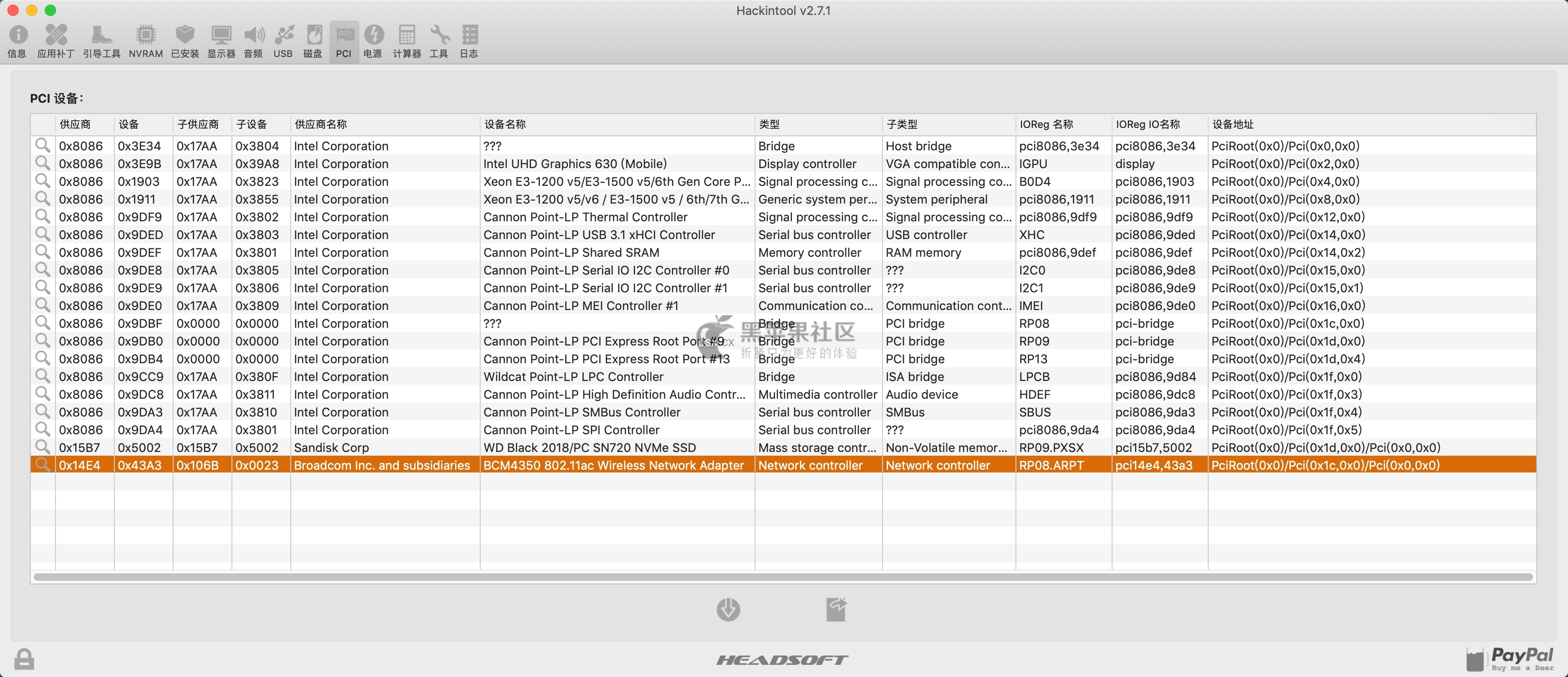Select the Intel UHD Graphics 630 (Mobile) row
This screenshot has width=1568, height=677.
(784, 164)
